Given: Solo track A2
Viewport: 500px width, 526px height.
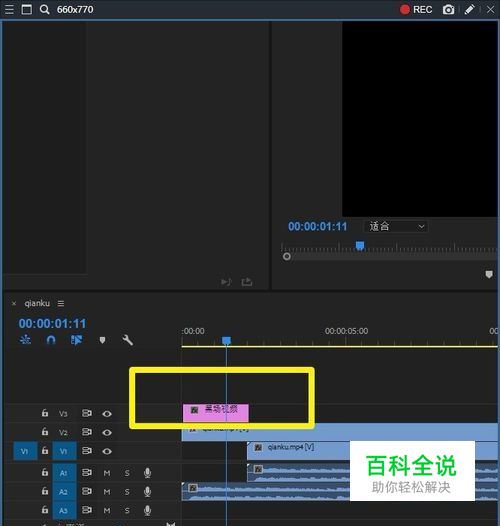Looking at the screenshot, I should (127, 492).
